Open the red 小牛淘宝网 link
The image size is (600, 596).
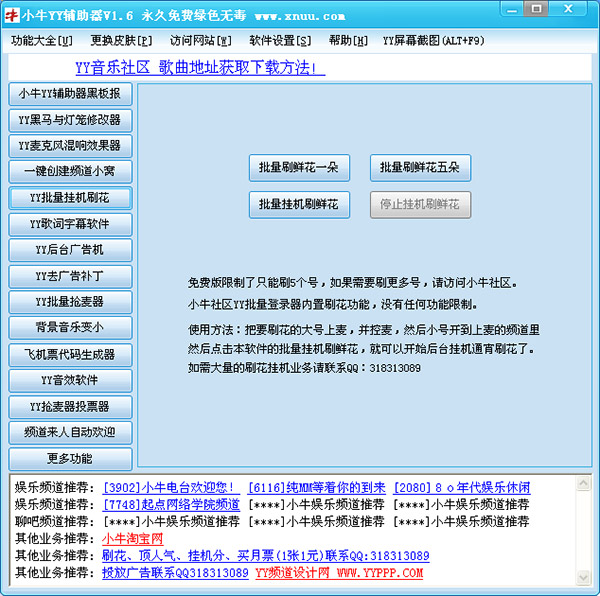[132, 539]
